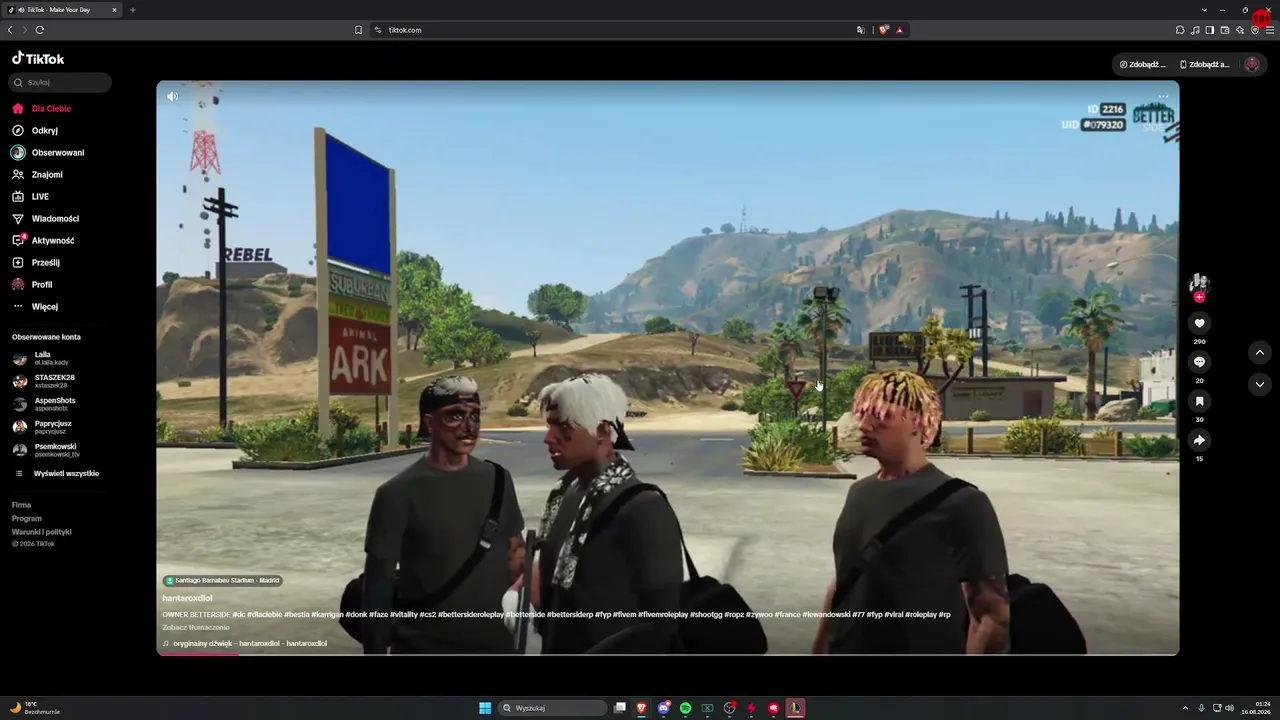Screen dimensions: 1280x720
Task: Seek on the video progress bar
Action: coord(668,654)
